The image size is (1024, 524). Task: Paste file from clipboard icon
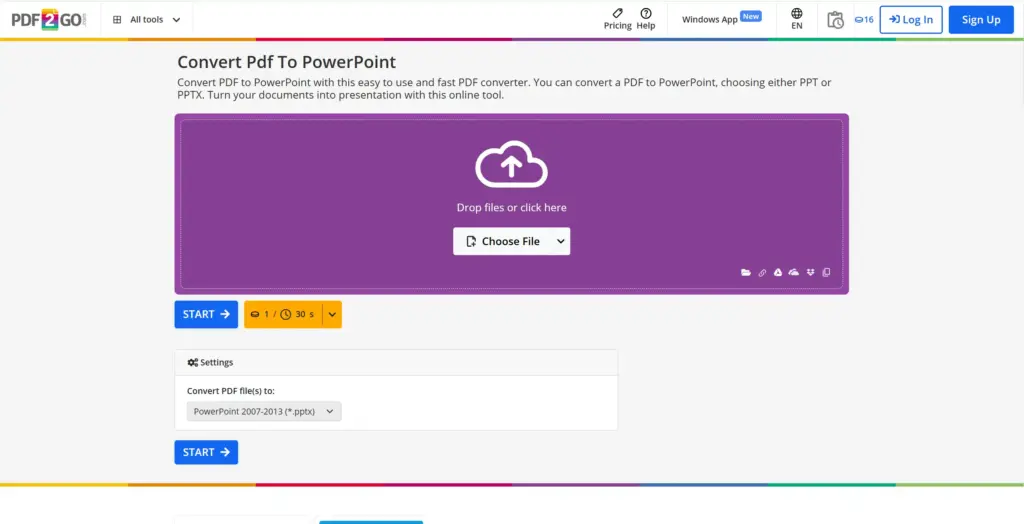826,272
